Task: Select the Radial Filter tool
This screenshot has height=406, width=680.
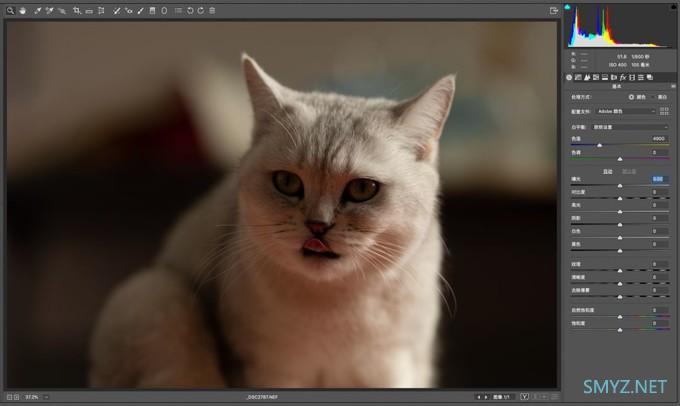Action: pyautogui.click(x=164, y=10)
